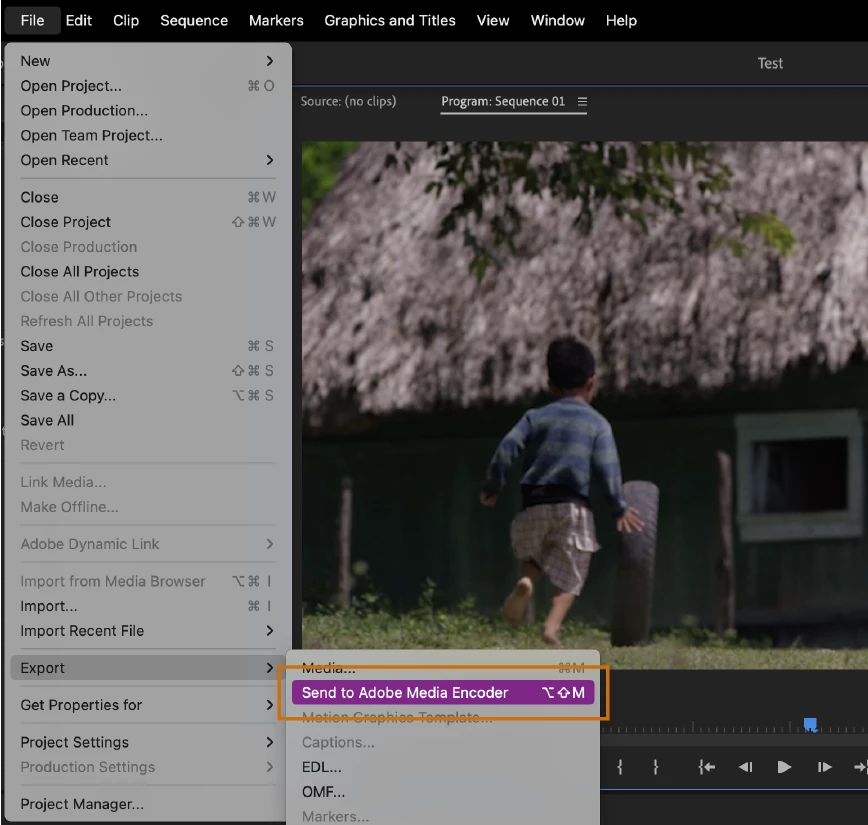Open the Sequence menu

pos(194,20)
